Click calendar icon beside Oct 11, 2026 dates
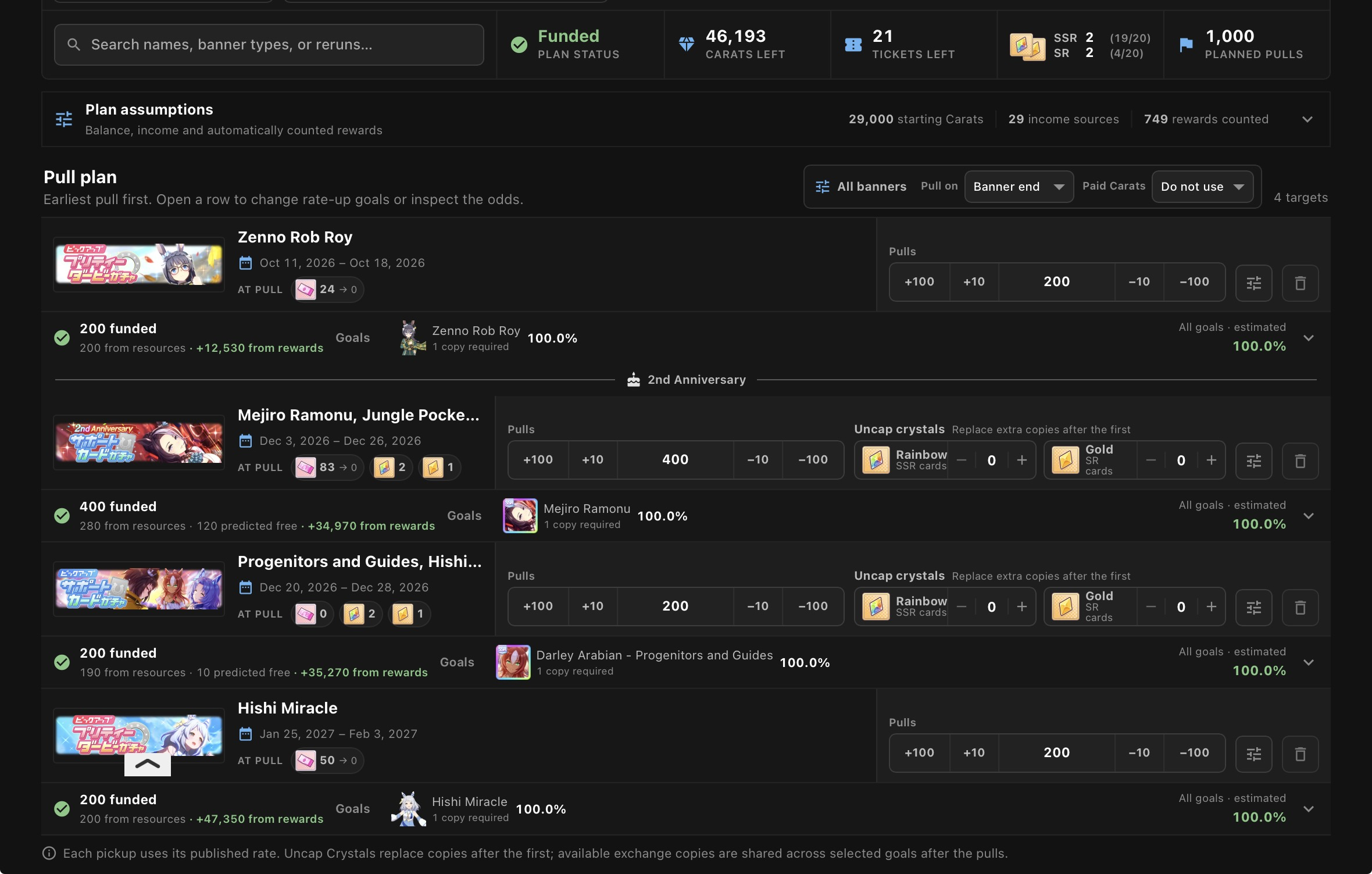1372x874 pixels. coord(246,263)
